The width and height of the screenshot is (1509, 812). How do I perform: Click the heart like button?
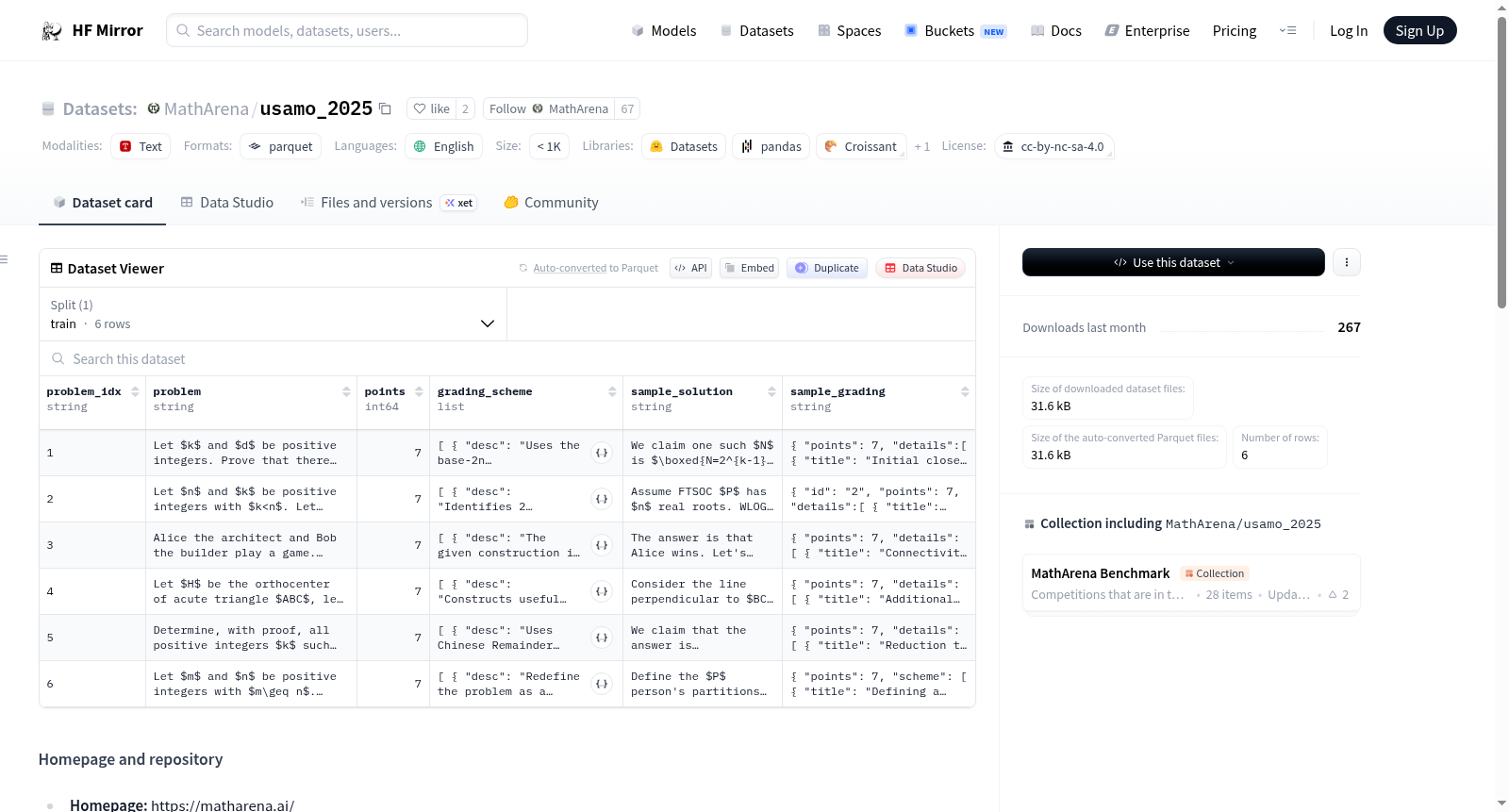431,108
